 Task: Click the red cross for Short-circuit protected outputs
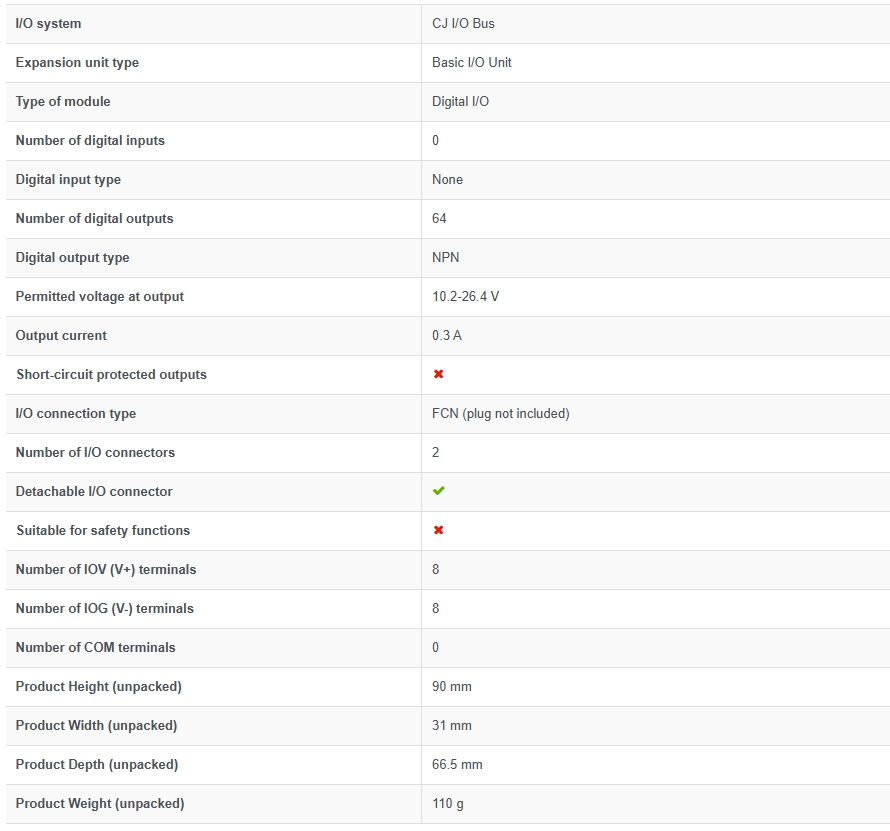pyautogui.click(x=438, y=374)
